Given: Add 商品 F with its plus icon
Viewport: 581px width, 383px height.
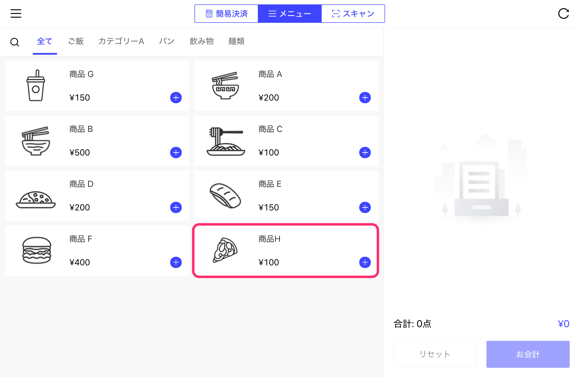Looking at the screenshot, I should pyautogui.click(x=176, y=262).
